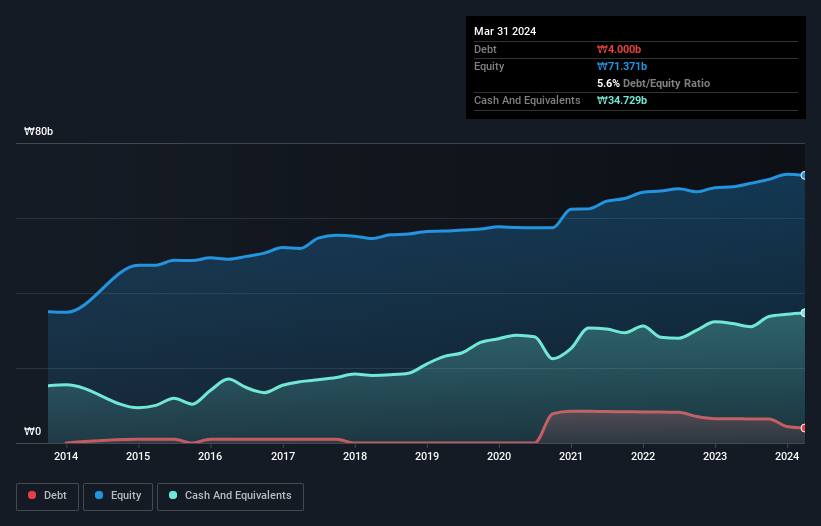The width and height of the screenshot is (821, 526).
Task: Toggle the Equity series legend button
Action: pos(118,496)
